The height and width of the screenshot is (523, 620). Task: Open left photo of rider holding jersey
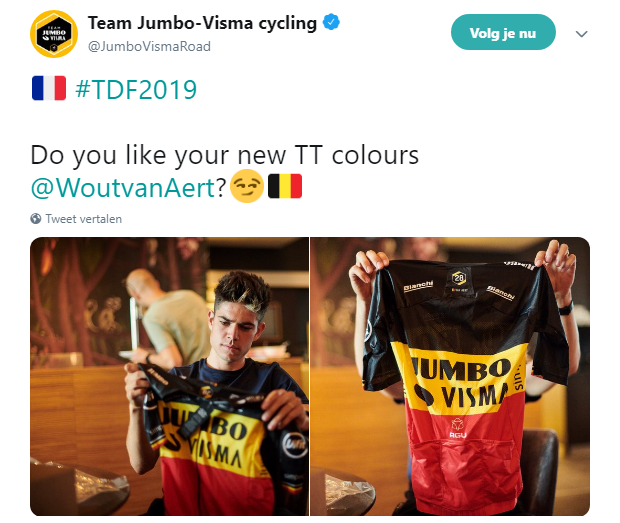169,376
